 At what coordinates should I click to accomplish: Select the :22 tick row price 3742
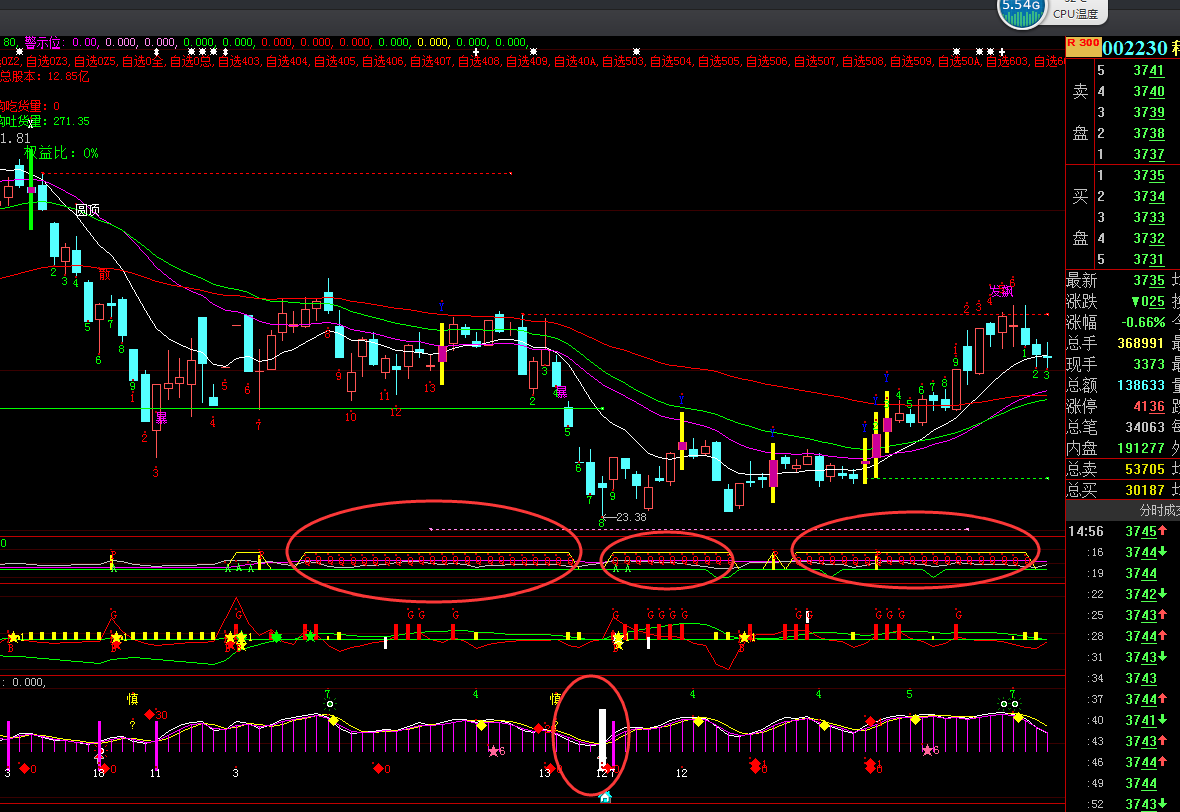point(1141,595)
